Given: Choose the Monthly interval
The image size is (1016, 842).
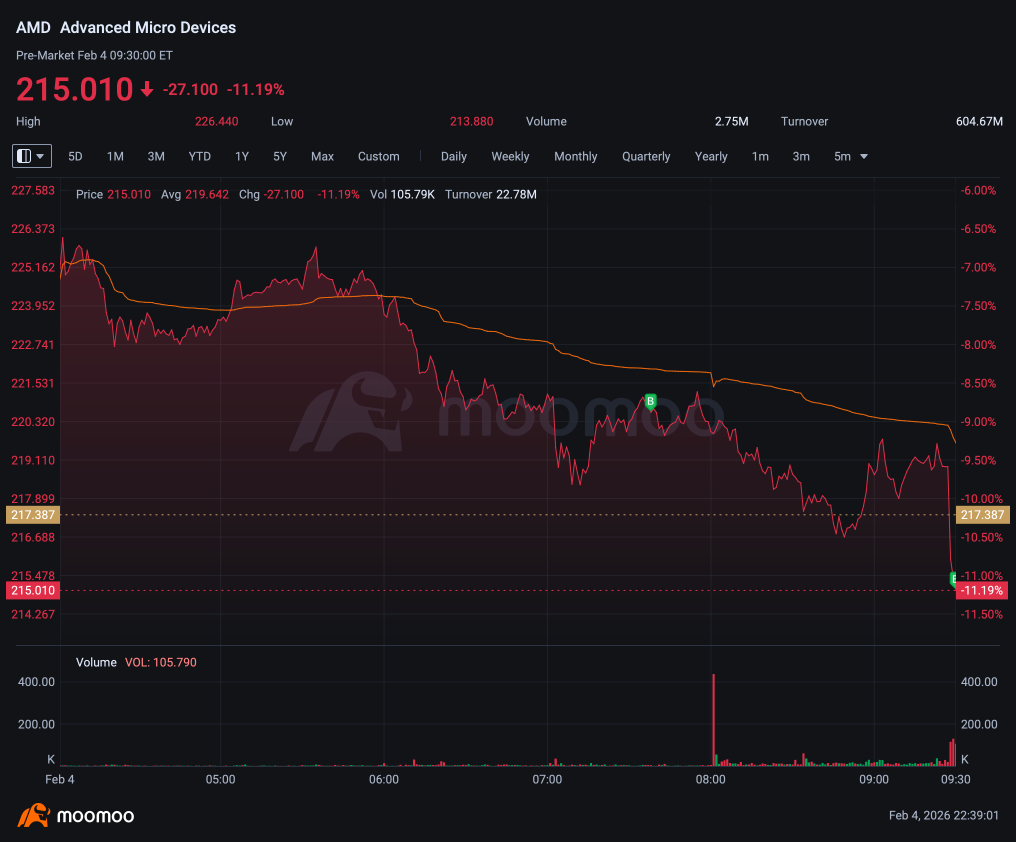Looking at the screenshot, I should [x=575, y=157].
